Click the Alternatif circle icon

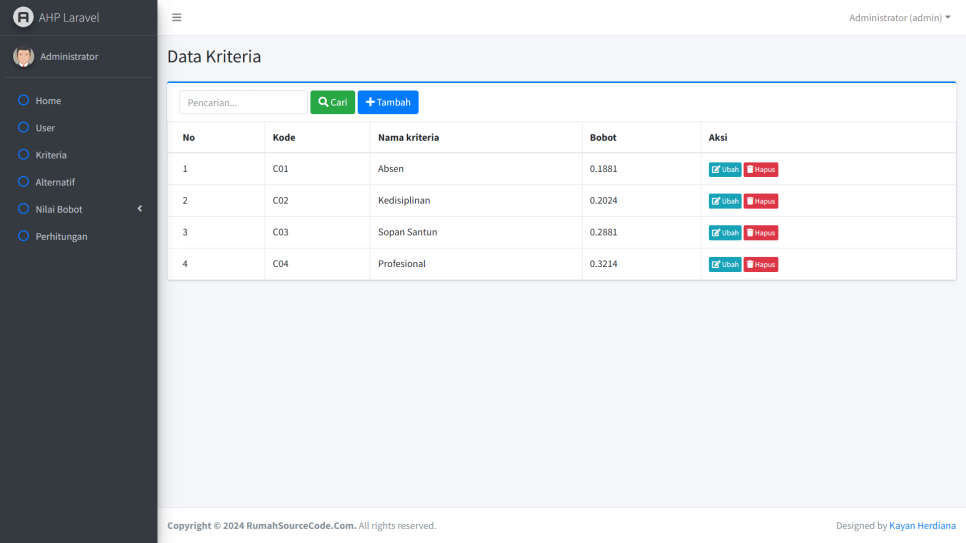click(23, 181)
